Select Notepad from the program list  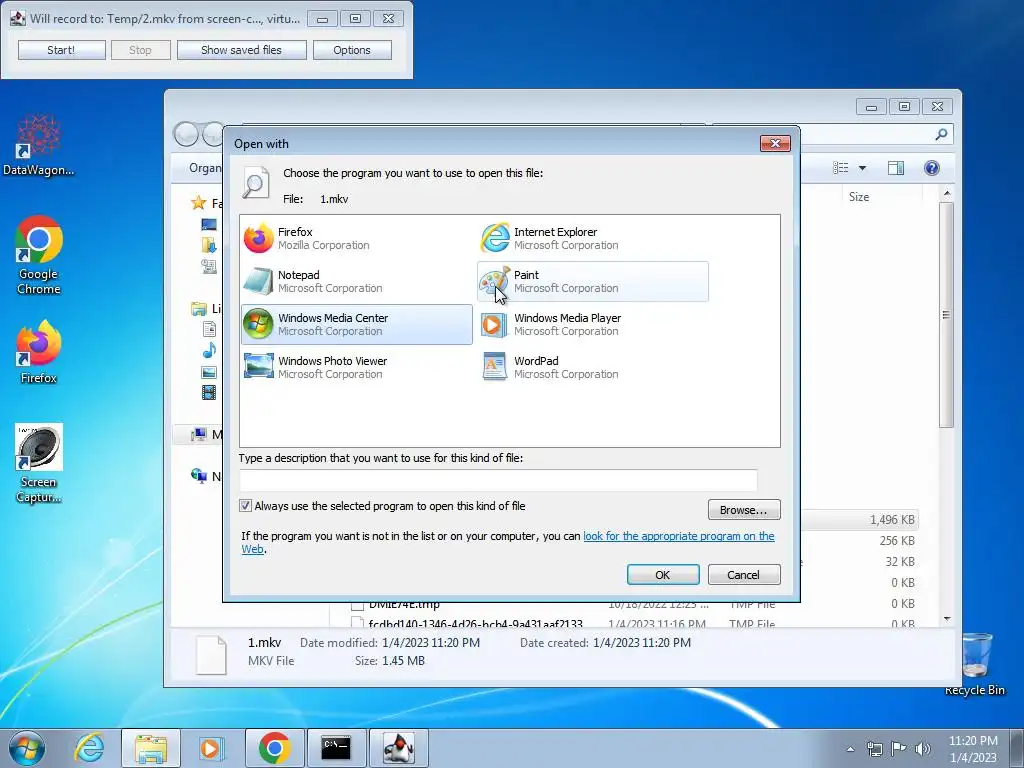(x=357, y=281)
